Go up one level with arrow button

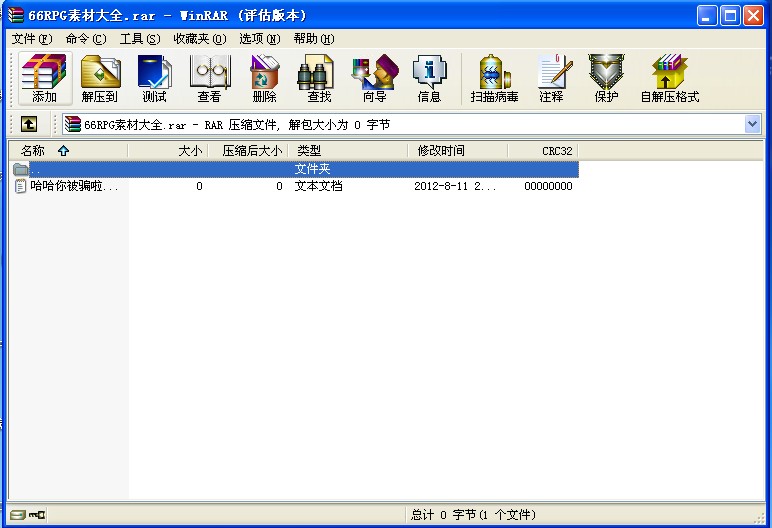[x=29, y=124]
